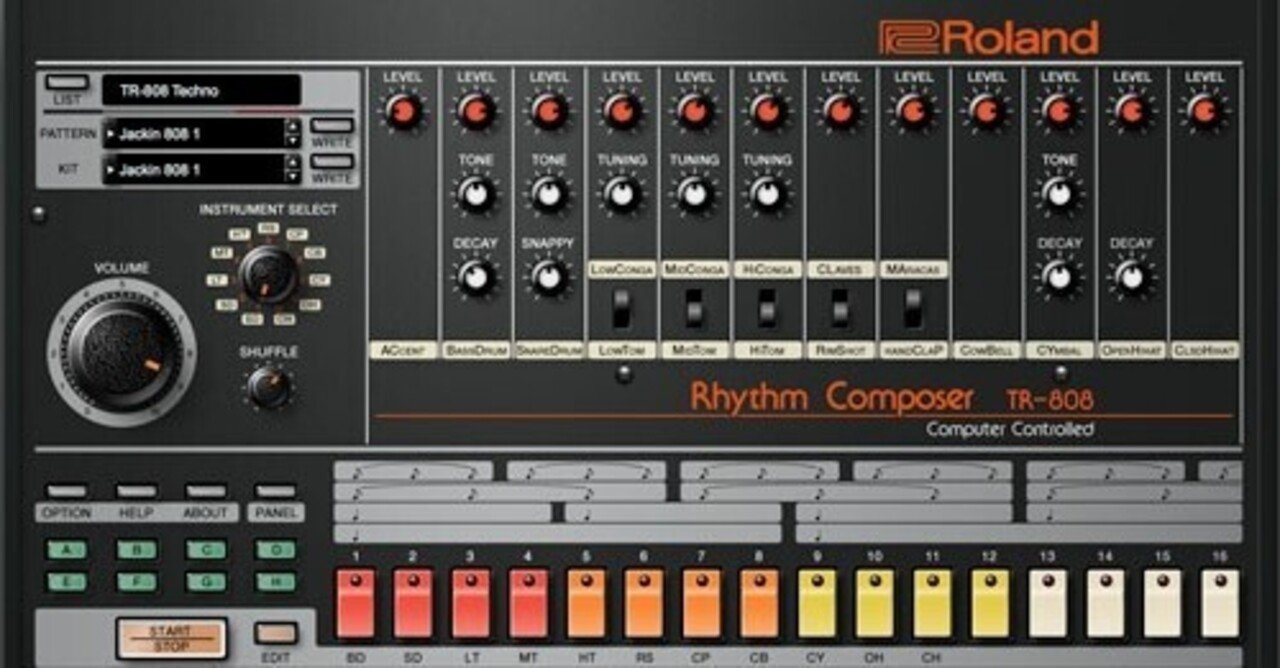Click the HiTom TUNING knob

[x=767, y=194]
